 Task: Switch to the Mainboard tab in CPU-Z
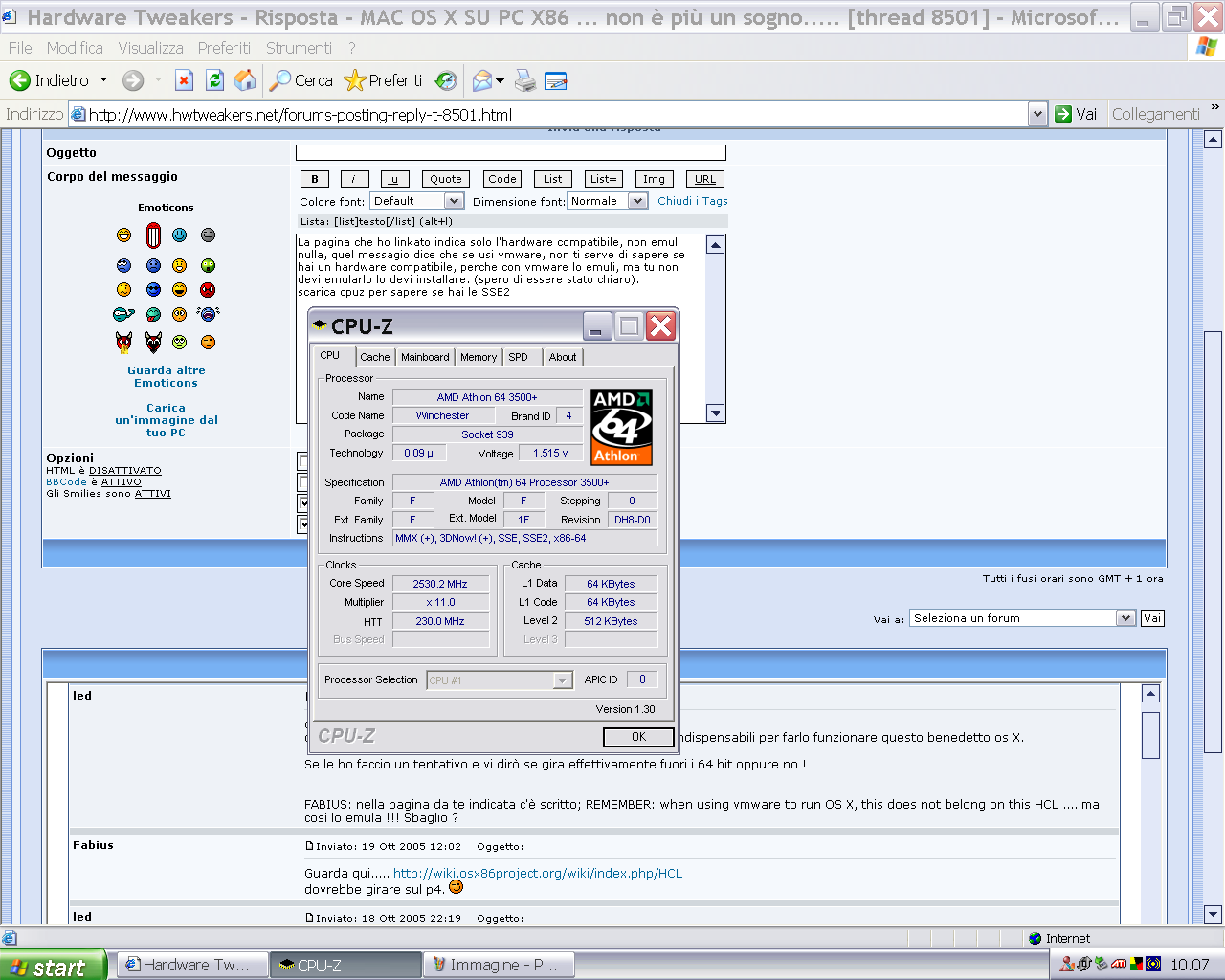coord(425,357)
